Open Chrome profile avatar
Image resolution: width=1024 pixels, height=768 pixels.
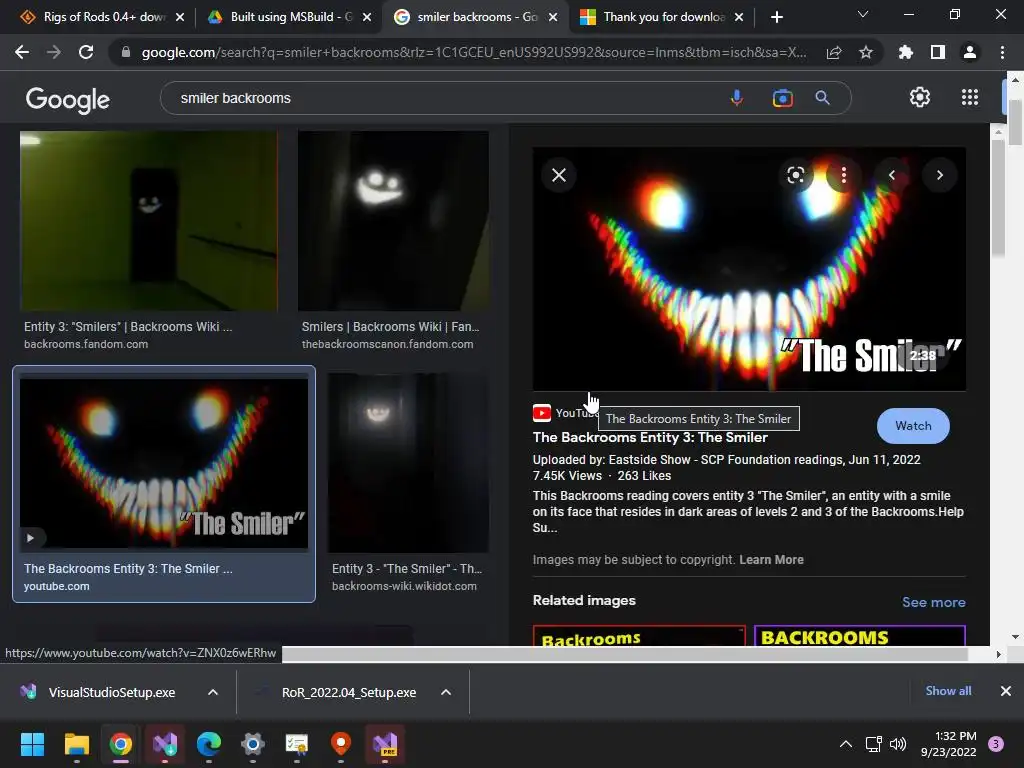point(970,52)
